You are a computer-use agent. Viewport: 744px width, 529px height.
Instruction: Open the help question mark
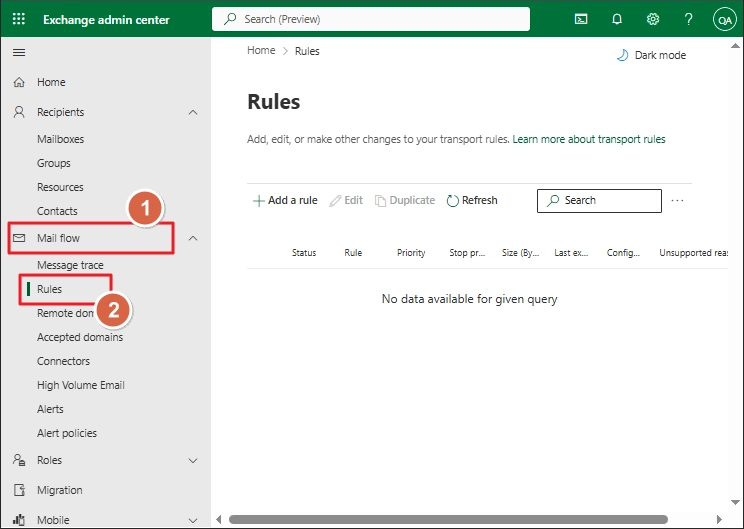pos(688,19)
